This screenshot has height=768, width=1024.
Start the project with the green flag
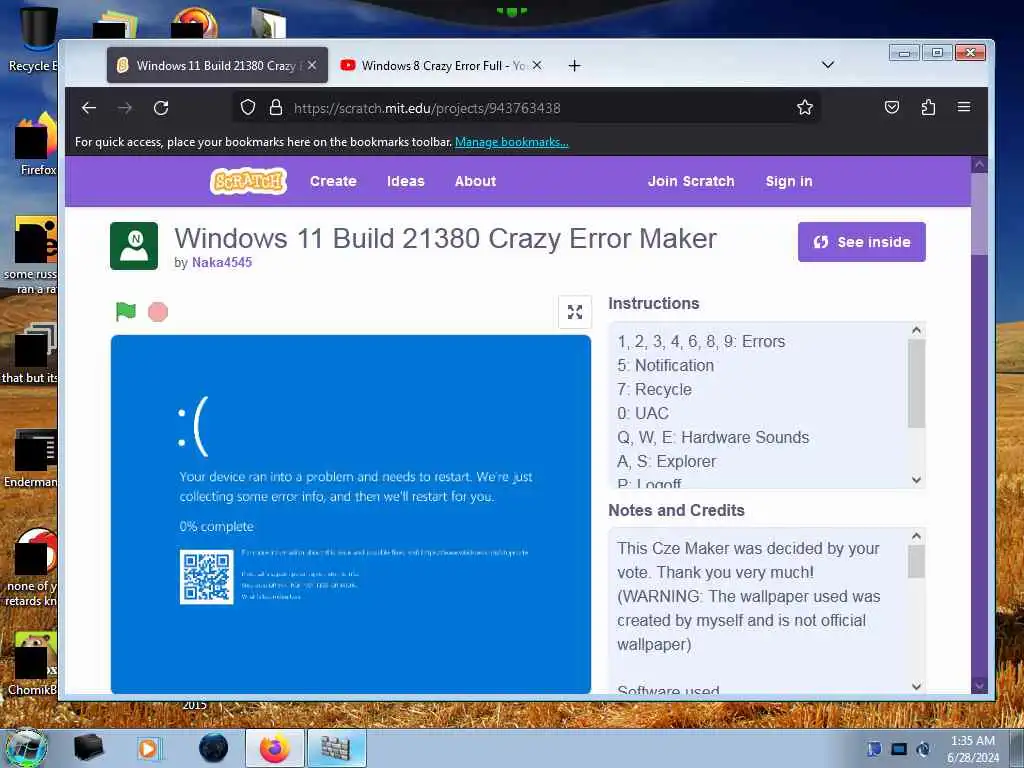125,312
